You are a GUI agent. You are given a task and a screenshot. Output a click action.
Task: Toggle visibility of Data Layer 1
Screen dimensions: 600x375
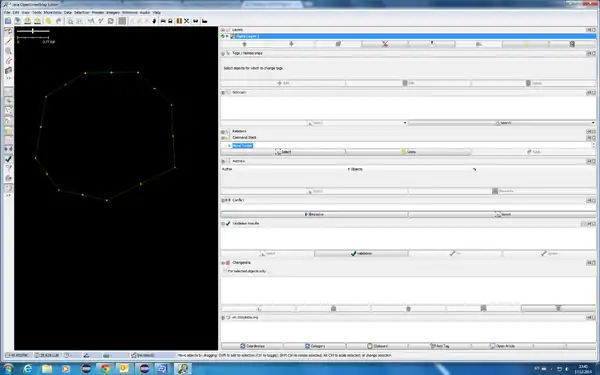[227, 36]
